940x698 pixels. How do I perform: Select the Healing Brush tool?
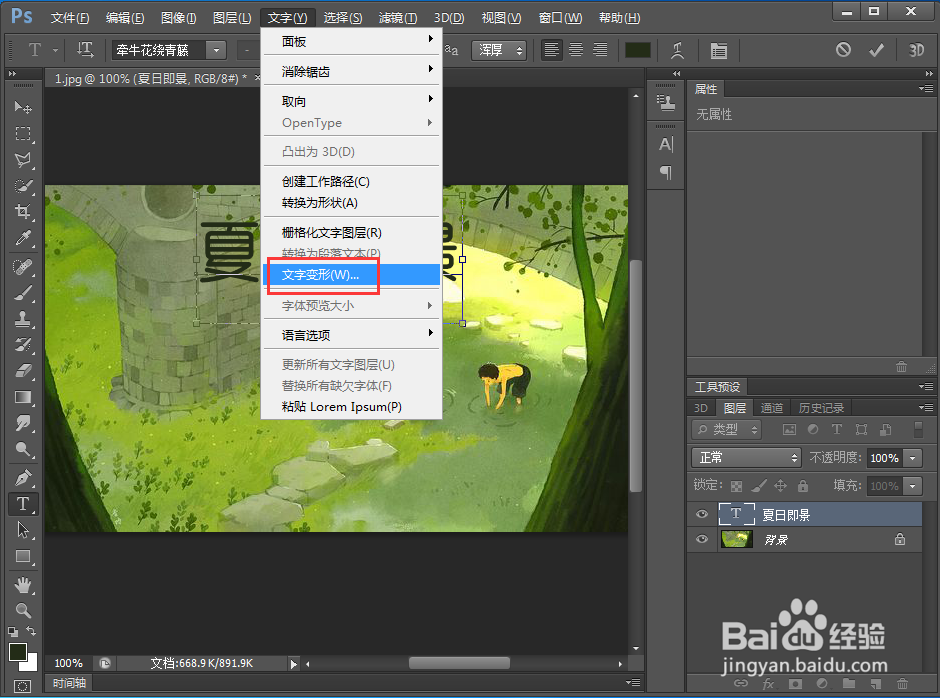pos(23,266)
